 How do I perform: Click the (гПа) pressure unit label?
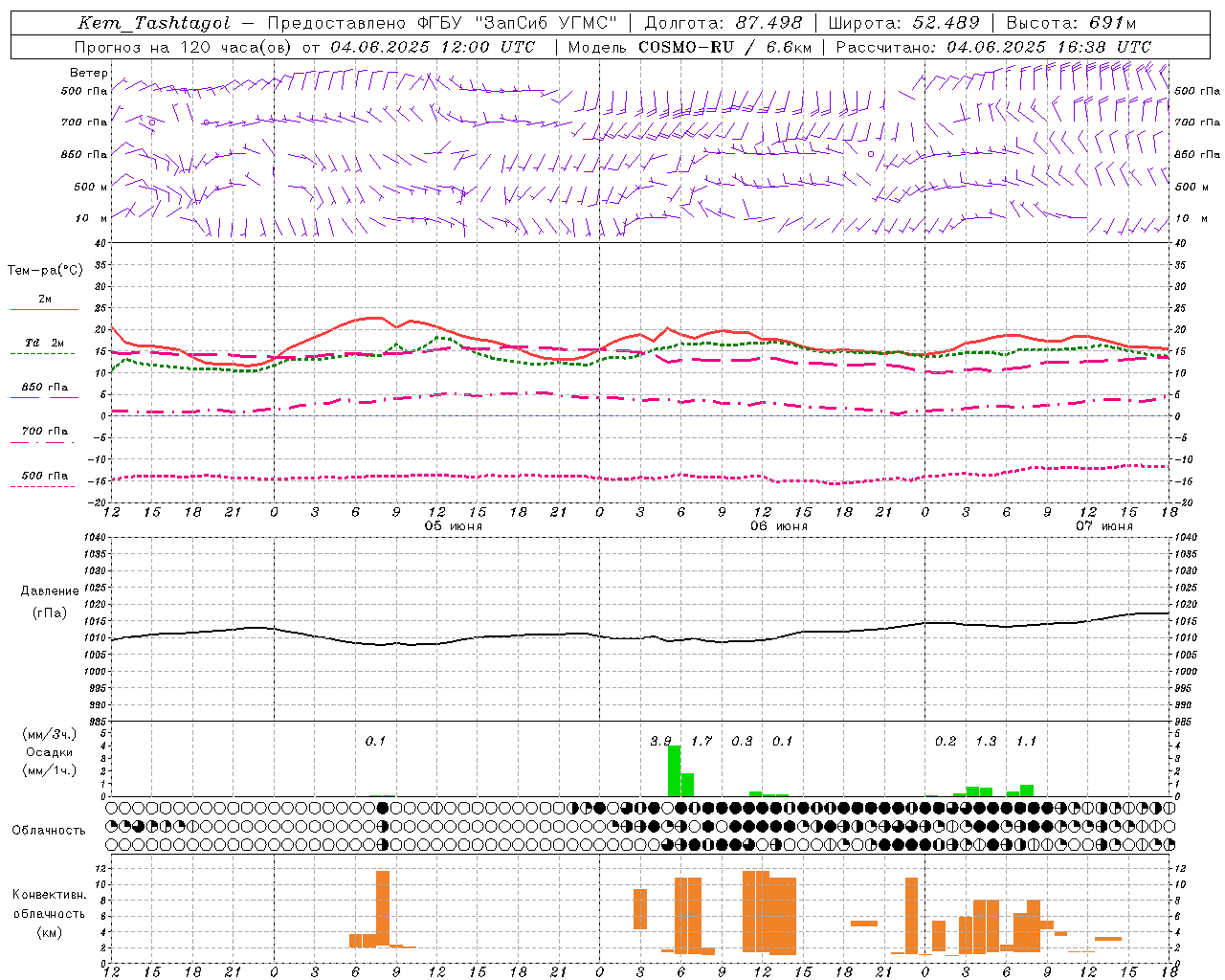[50, 613]
